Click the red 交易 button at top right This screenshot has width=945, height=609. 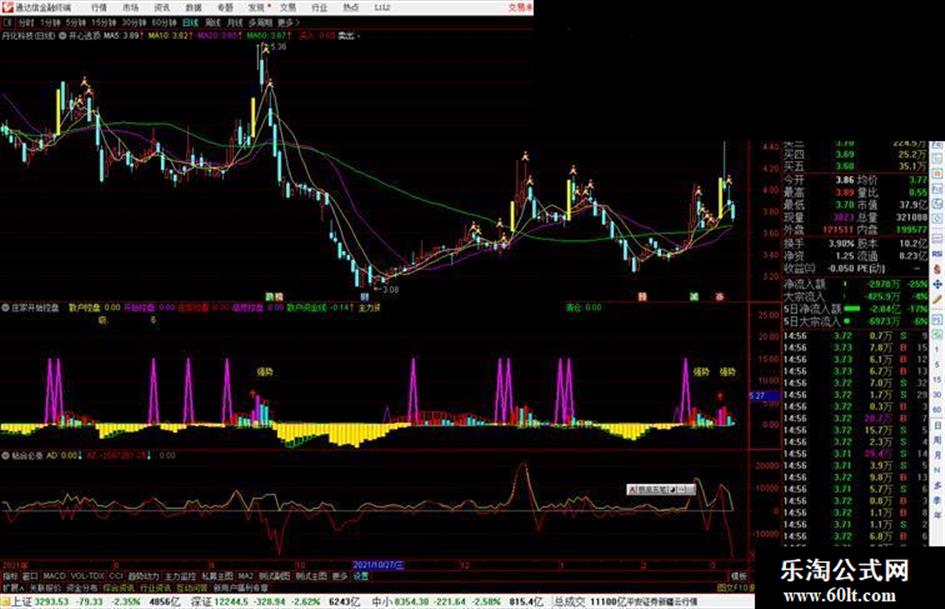519,7
